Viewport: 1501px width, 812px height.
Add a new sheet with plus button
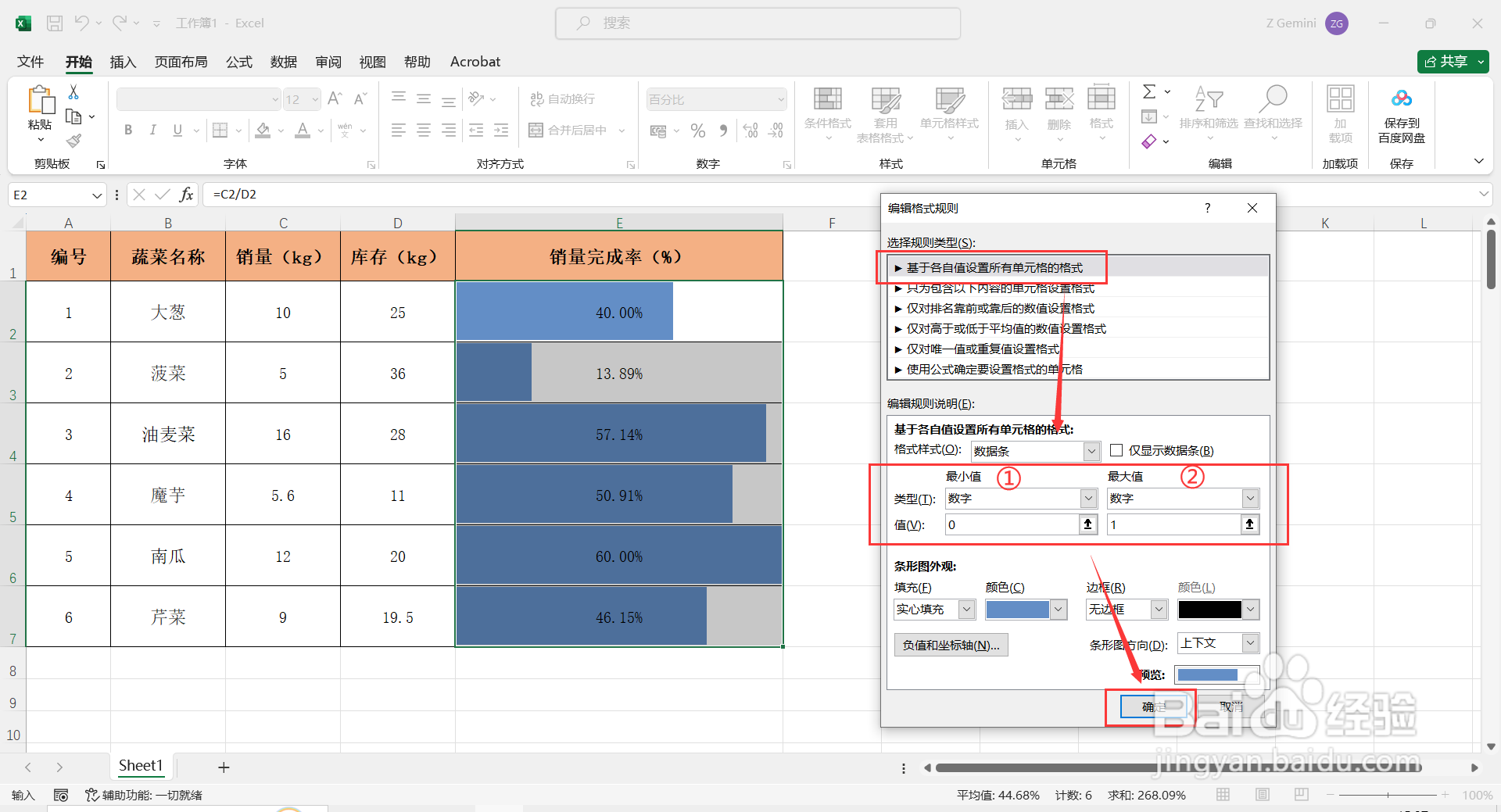click(x=224, y=767)
